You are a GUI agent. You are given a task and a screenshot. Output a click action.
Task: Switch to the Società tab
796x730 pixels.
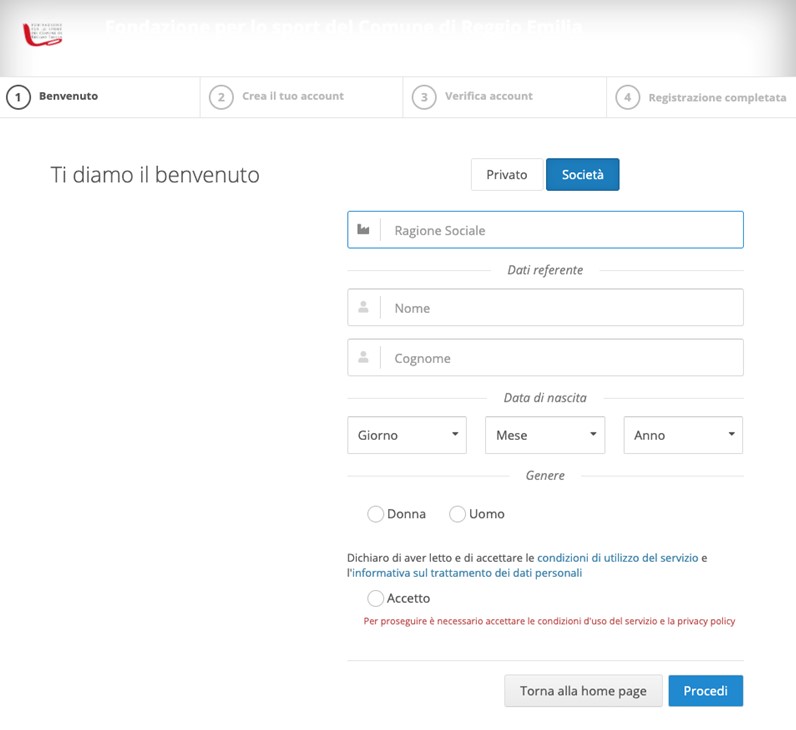point(582,175)
